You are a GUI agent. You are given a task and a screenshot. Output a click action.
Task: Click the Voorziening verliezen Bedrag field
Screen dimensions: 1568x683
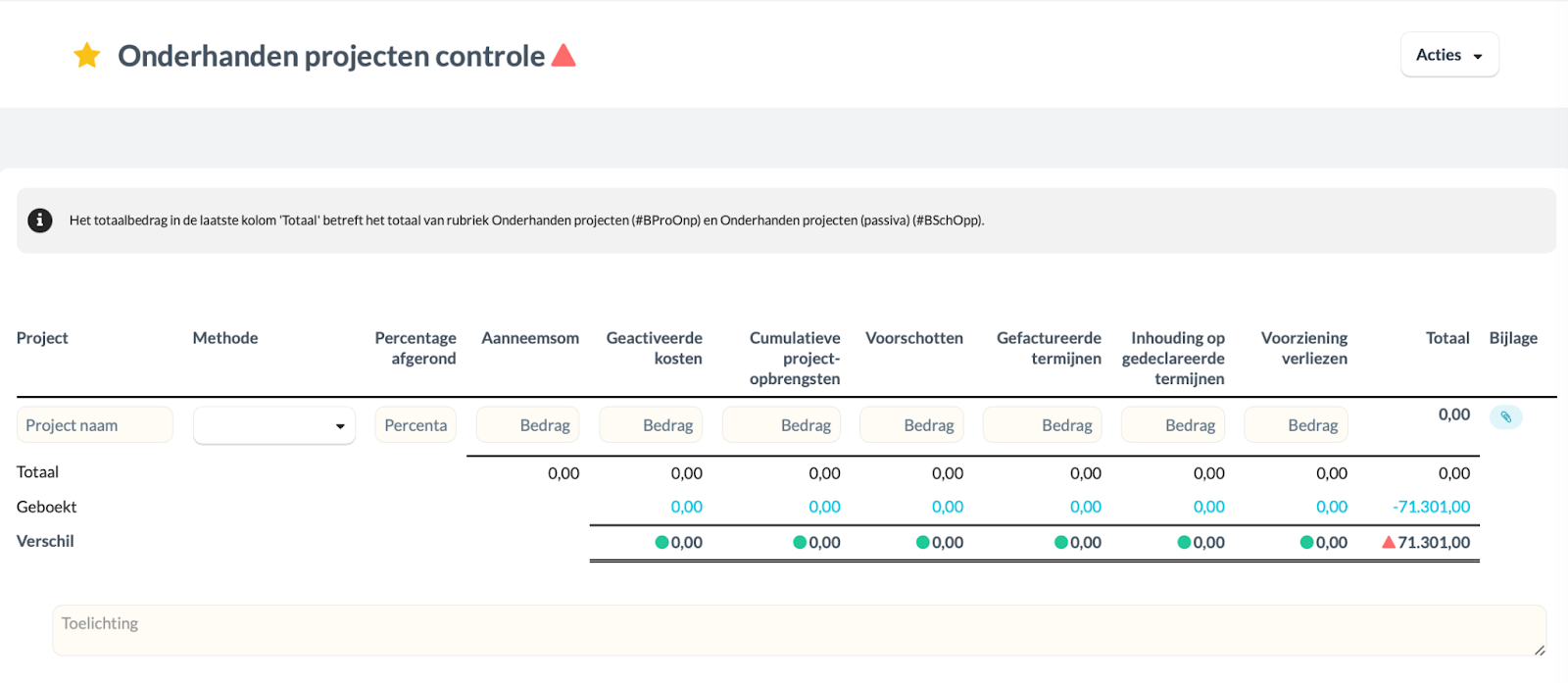click(1297, 425)
